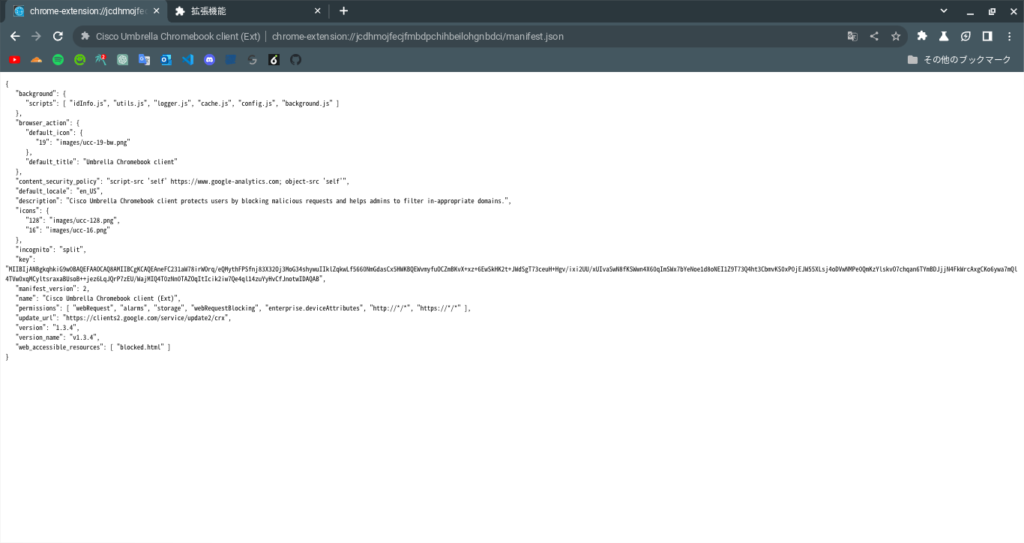Viewport: 1024px width, 543px height.
Task: Close the chrome-extension manifest tab
Action: coord(154,11)
